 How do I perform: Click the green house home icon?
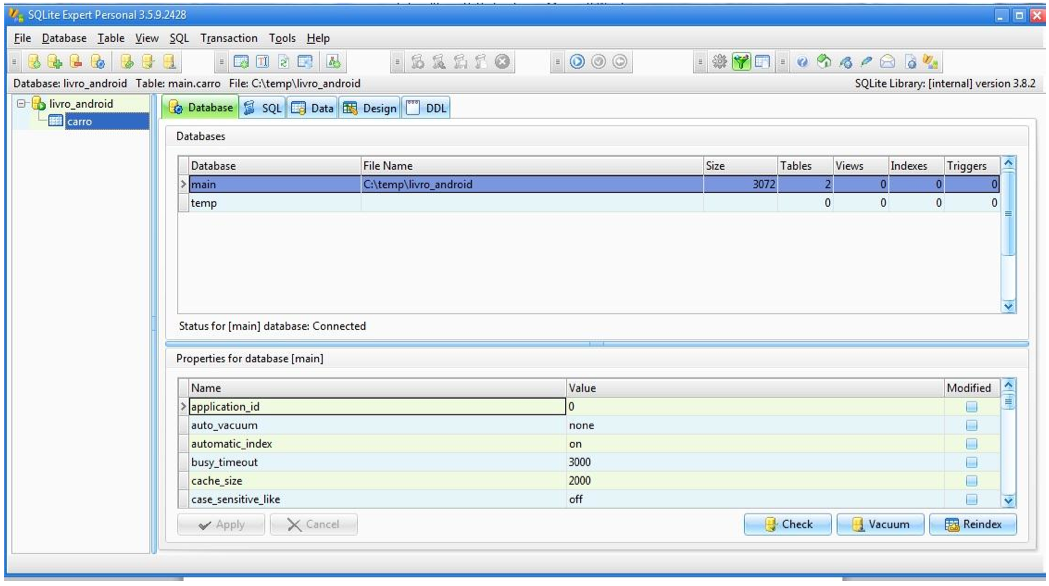(x=824, y=62)
